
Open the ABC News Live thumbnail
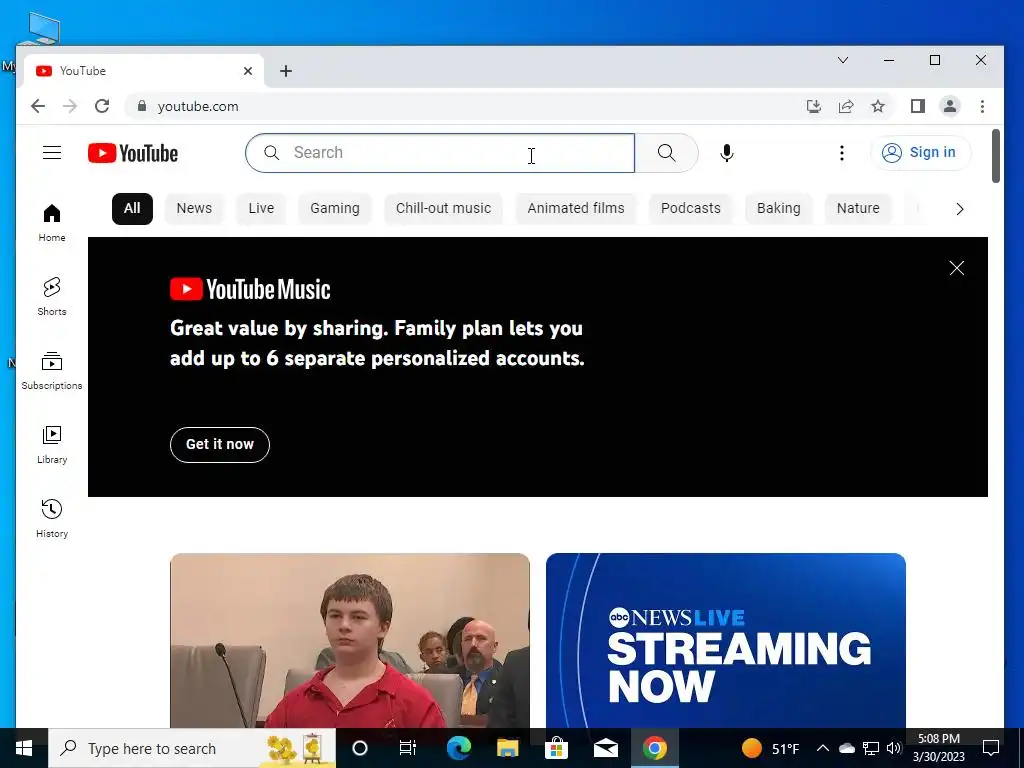(726, 641)
